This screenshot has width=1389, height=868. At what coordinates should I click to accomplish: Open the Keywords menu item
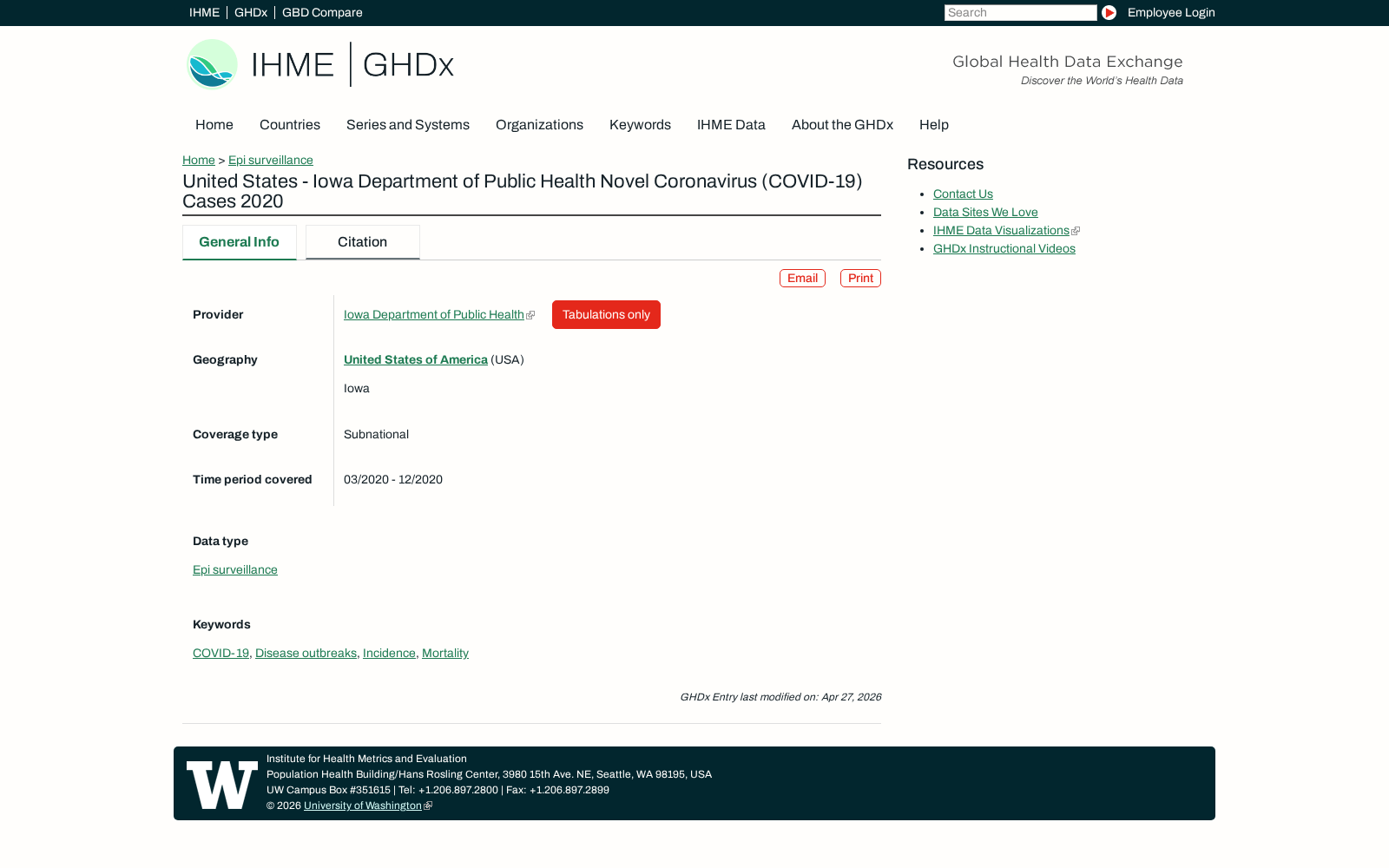point(640,125)
